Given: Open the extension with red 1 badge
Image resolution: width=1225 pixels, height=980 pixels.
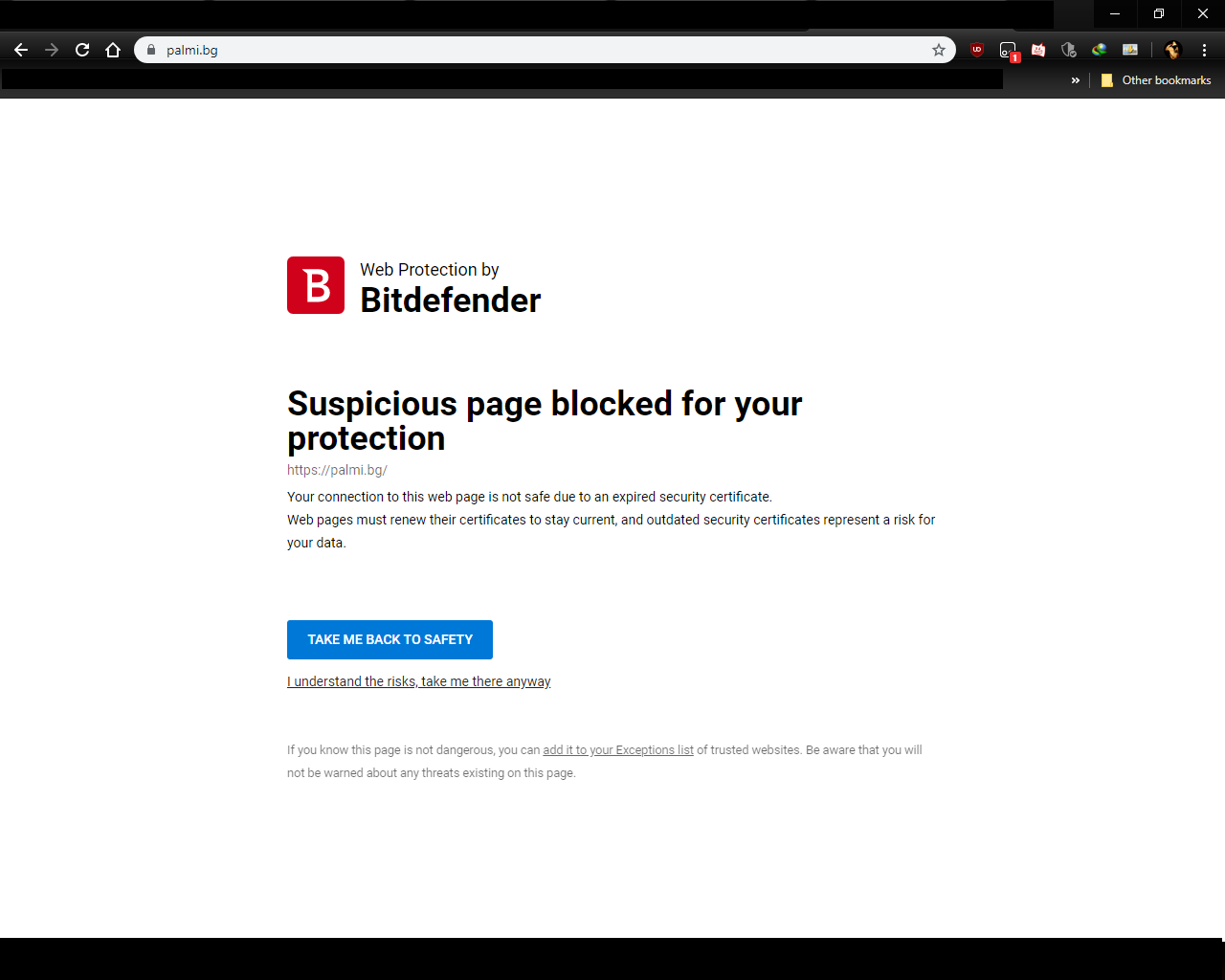Looking at the screenshot, I should pyautogui.click(x=1009, y=51).
